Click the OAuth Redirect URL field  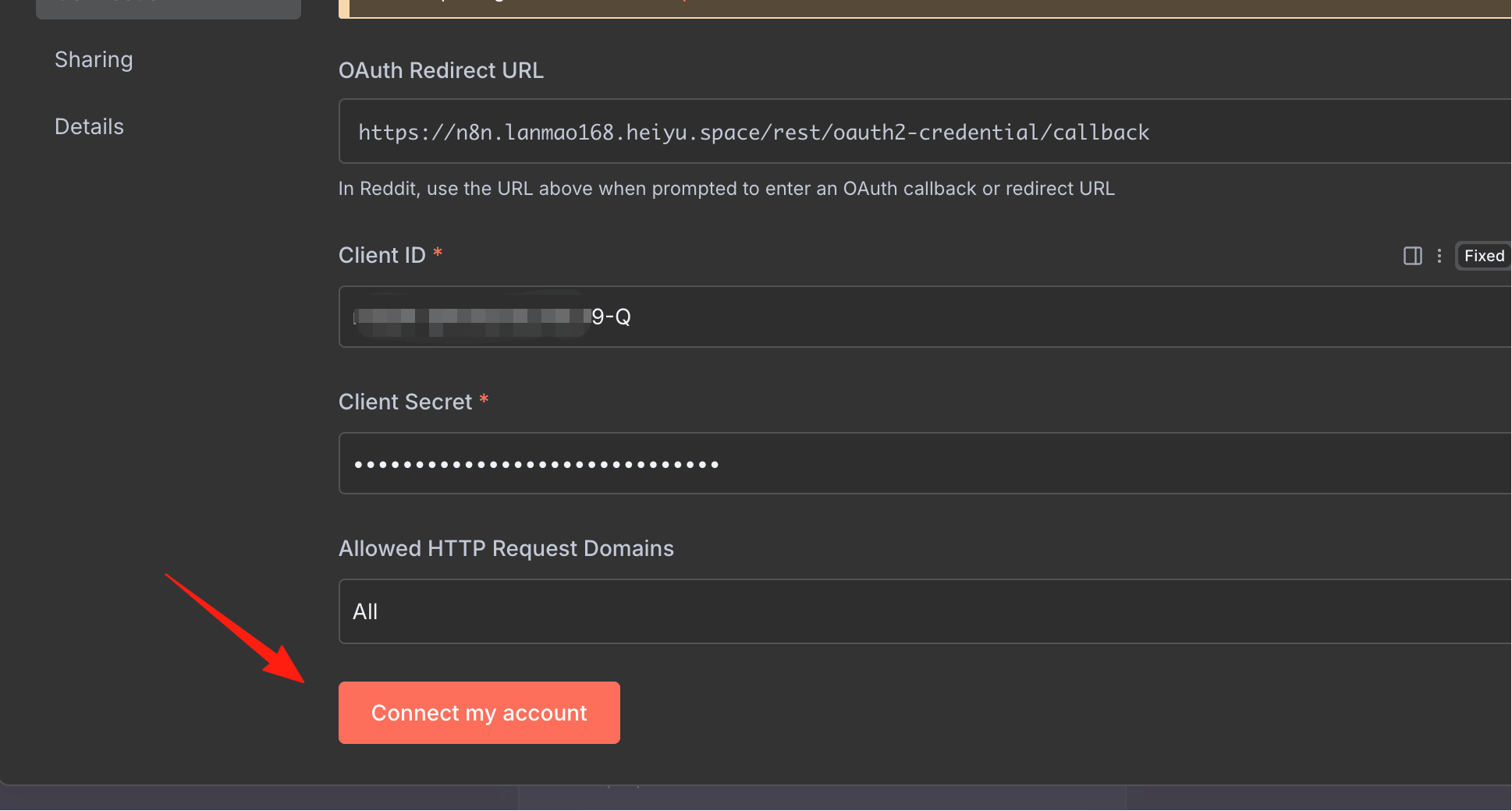(x=925, y=132)
